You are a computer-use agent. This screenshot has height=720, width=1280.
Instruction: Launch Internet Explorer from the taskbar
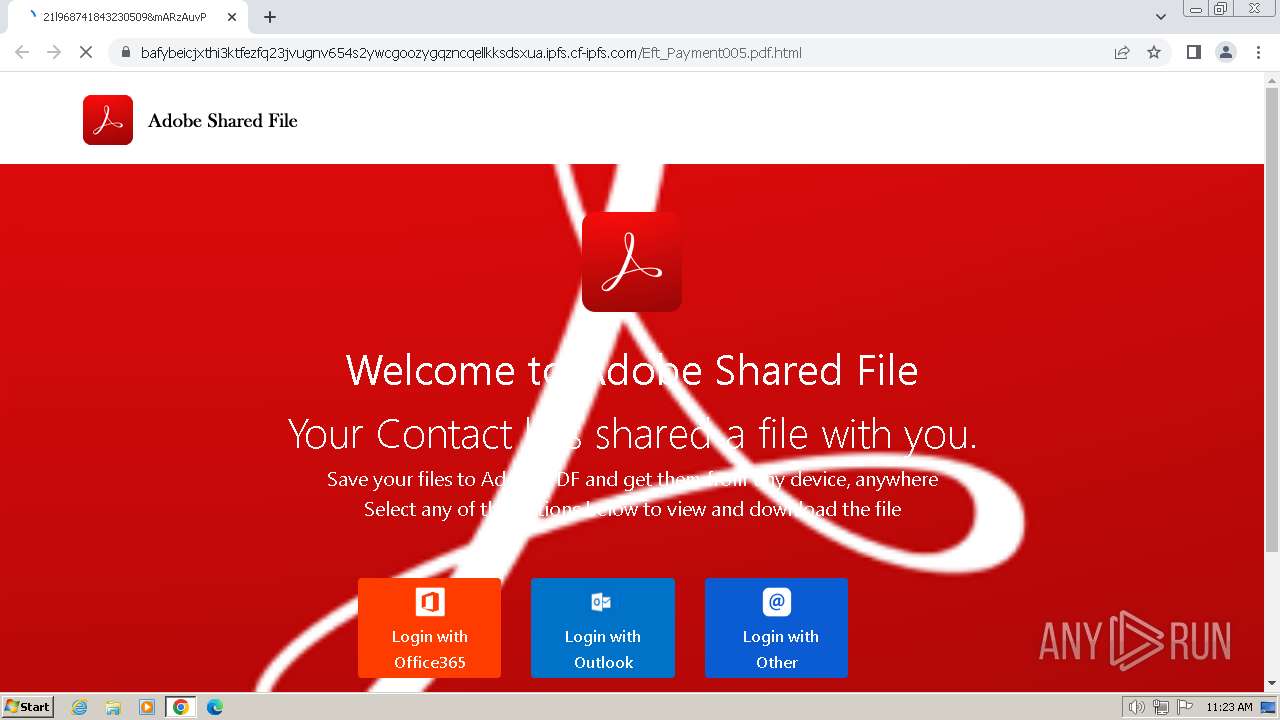(80, 707)
